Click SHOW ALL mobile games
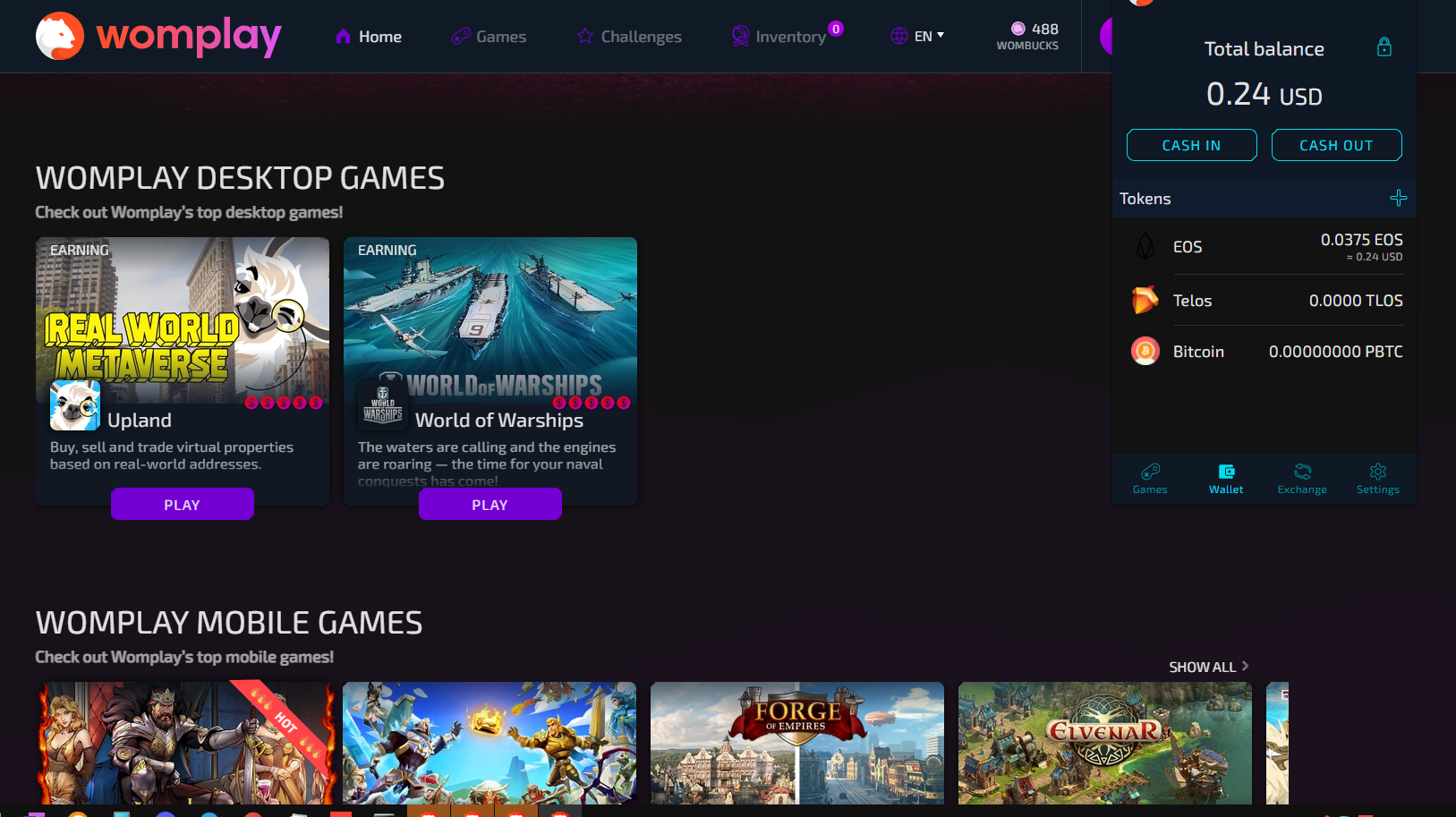The image size is (1456, 817). (x=1209, y=667)
